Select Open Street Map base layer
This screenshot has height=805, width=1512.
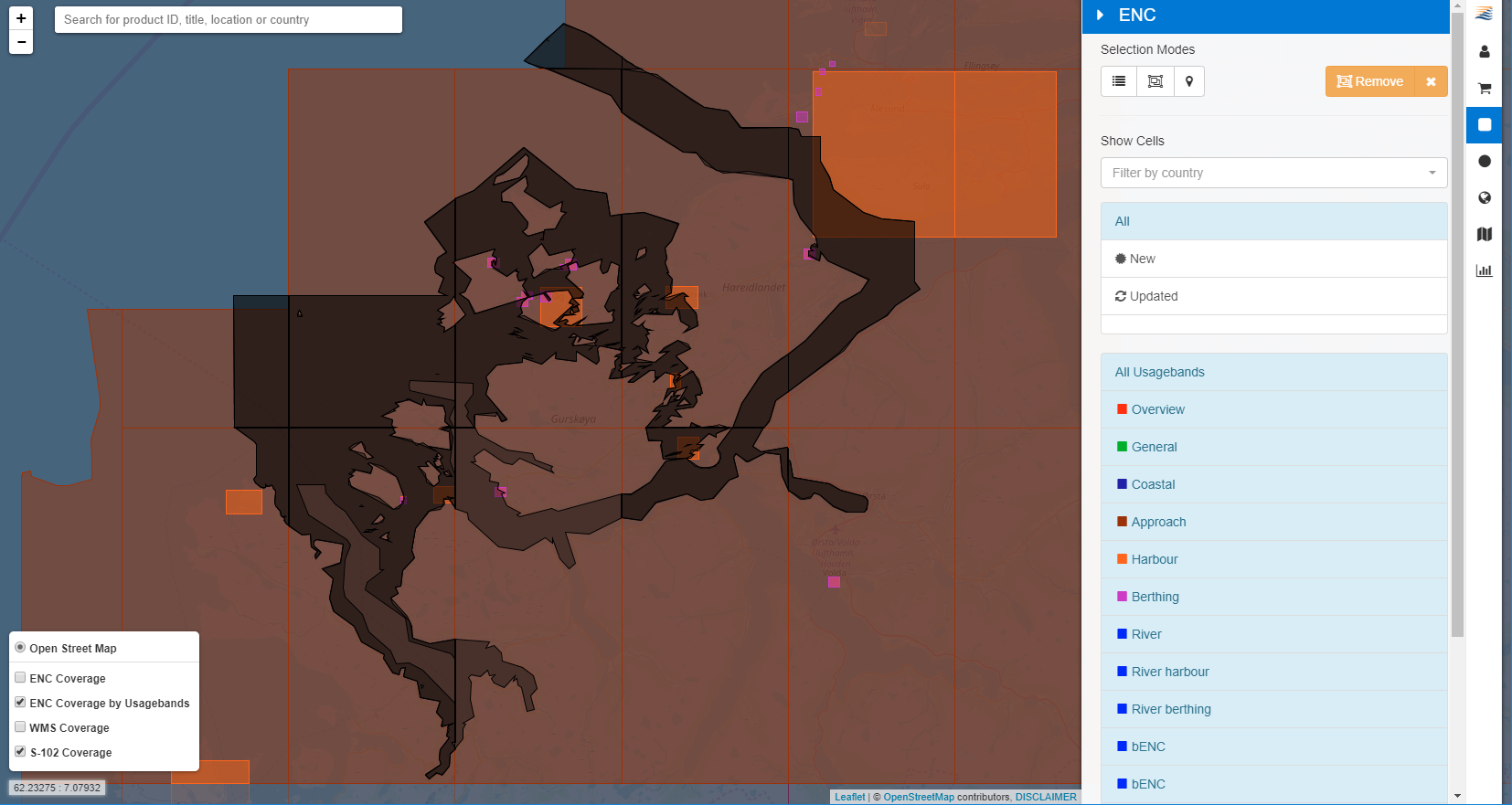[x=20, y=648]
